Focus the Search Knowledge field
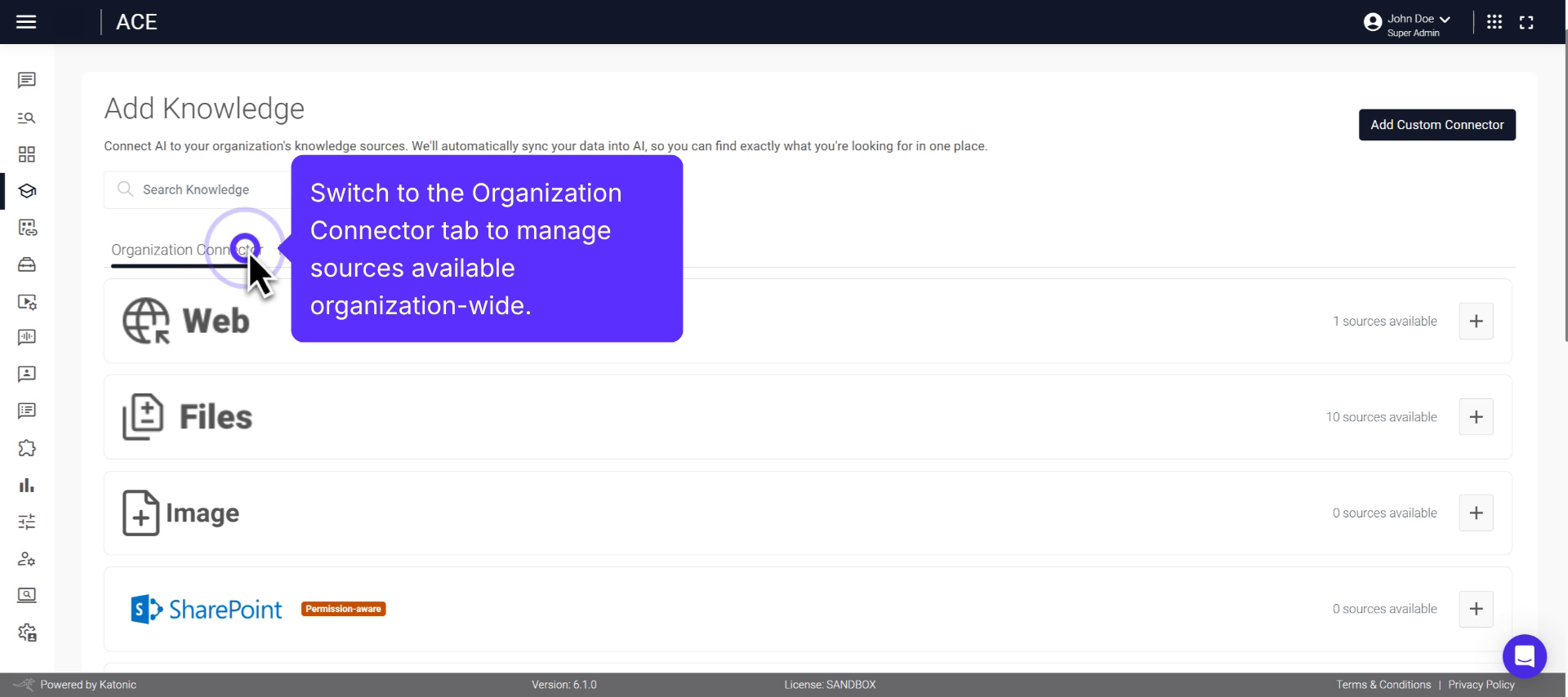1568x697 pixels. pyautogui.click(x=198, y=189)
